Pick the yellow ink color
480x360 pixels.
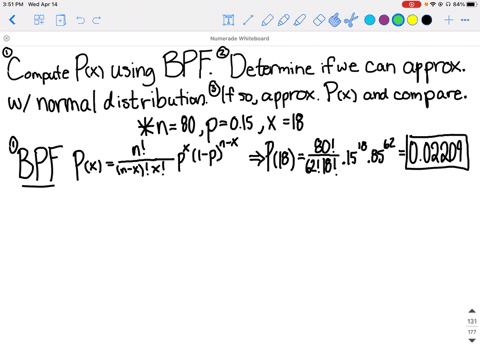click(412, 20)
